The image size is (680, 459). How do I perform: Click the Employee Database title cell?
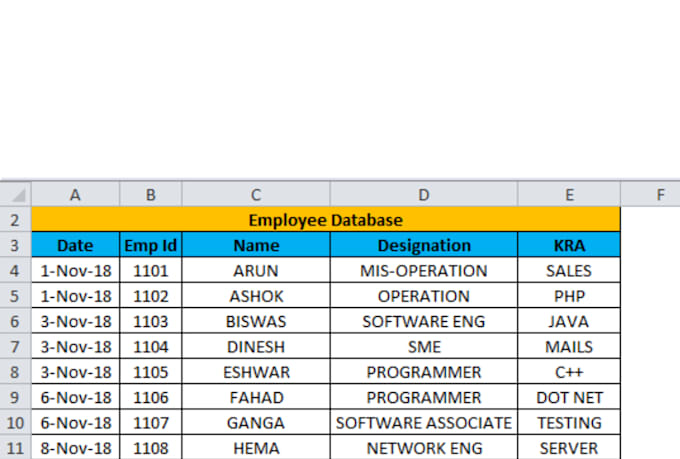click(x=326, y=220)
